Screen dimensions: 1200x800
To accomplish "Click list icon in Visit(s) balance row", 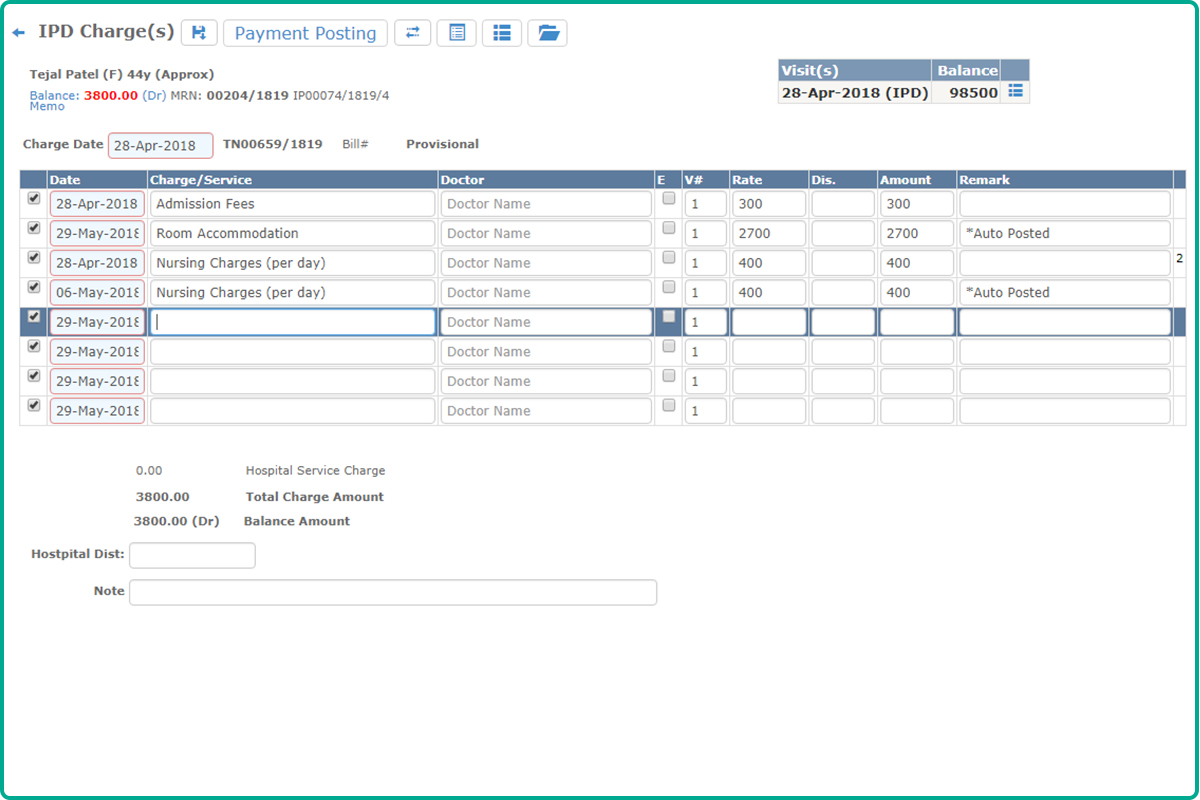I will click(x=1015, y=92).
